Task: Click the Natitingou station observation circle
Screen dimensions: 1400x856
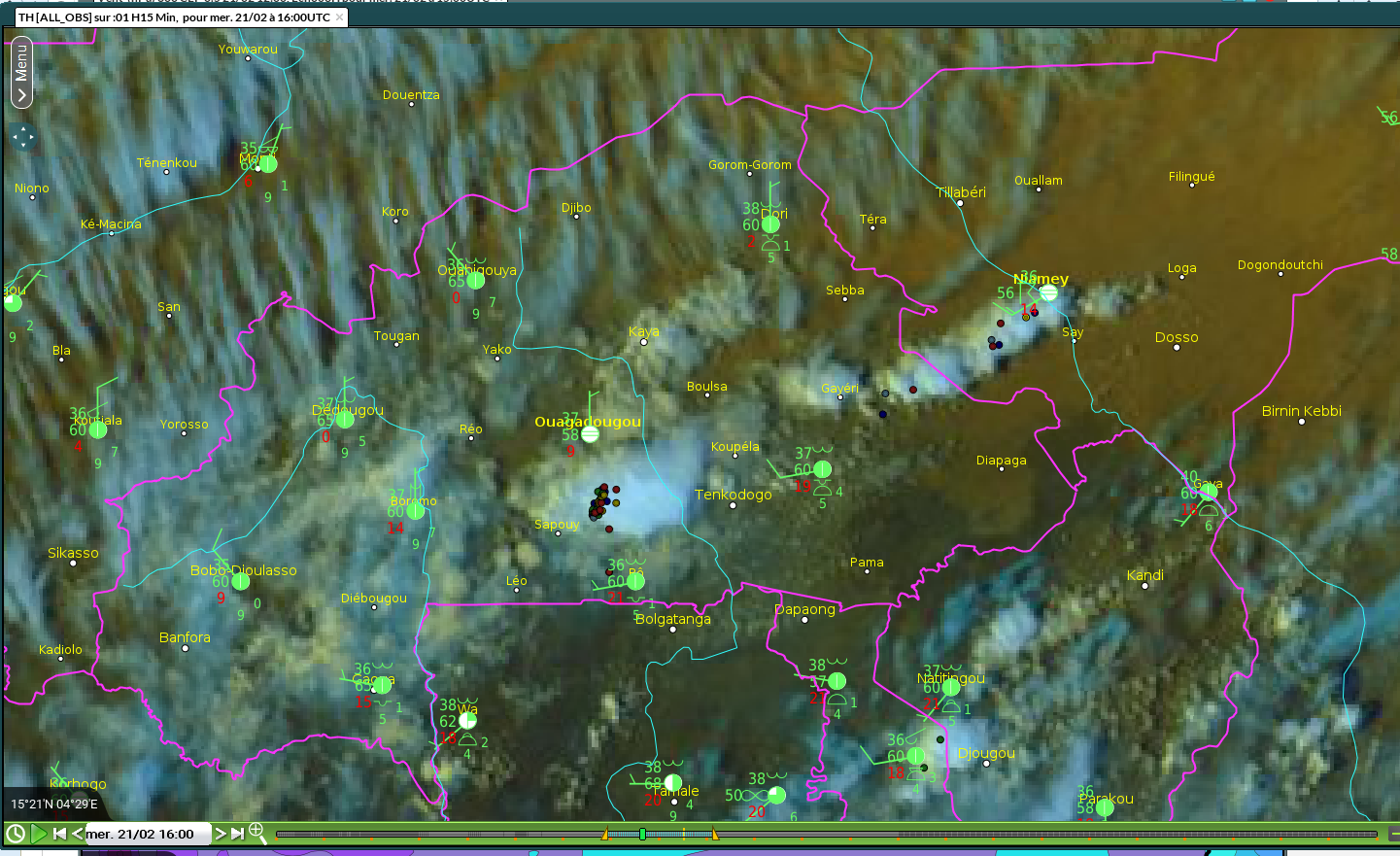Action: click(951, 687)
